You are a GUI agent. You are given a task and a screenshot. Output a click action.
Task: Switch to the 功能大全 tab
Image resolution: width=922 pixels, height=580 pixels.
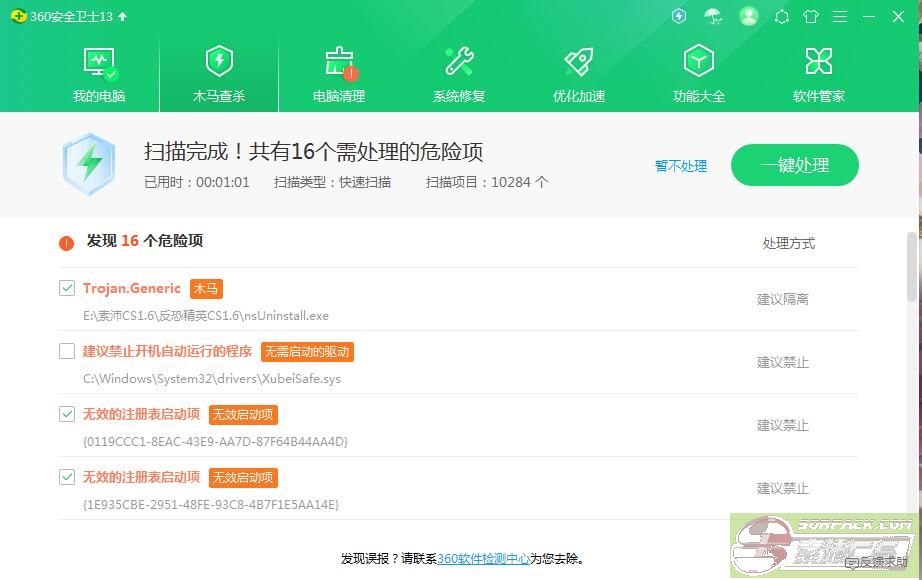point(699,75)
